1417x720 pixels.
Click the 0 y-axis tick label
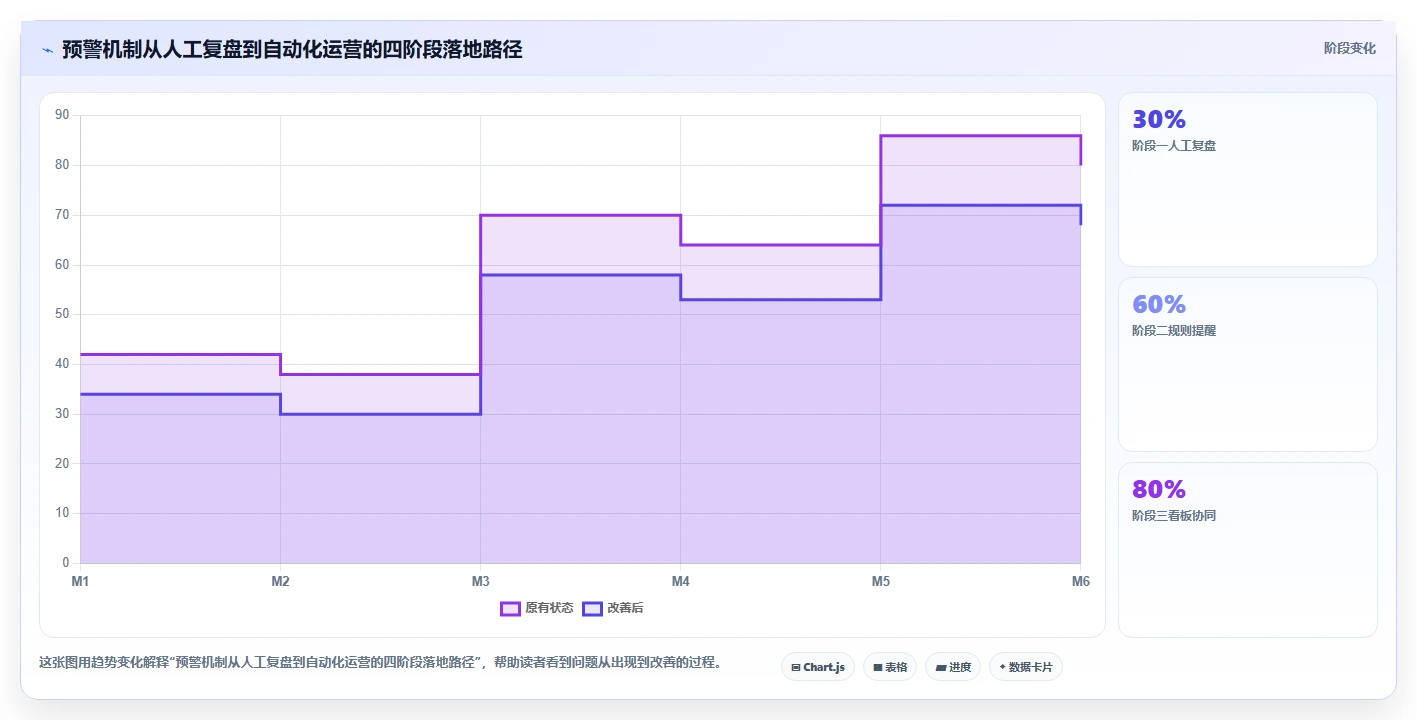(66, 563)
